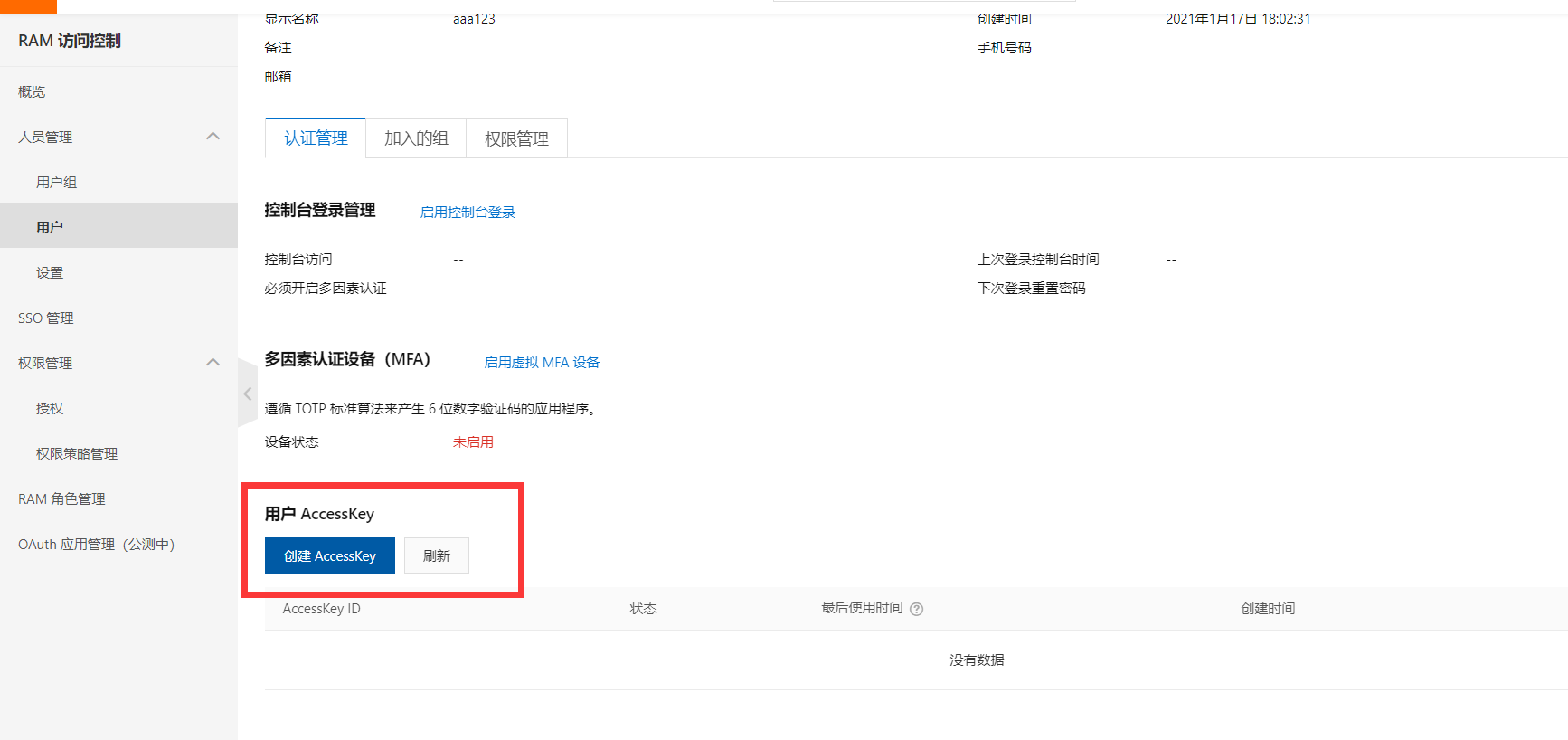This screenshot has width=1568, height=740.
Task: Click the TOTP algorithm description text
Action: [431, 409]
